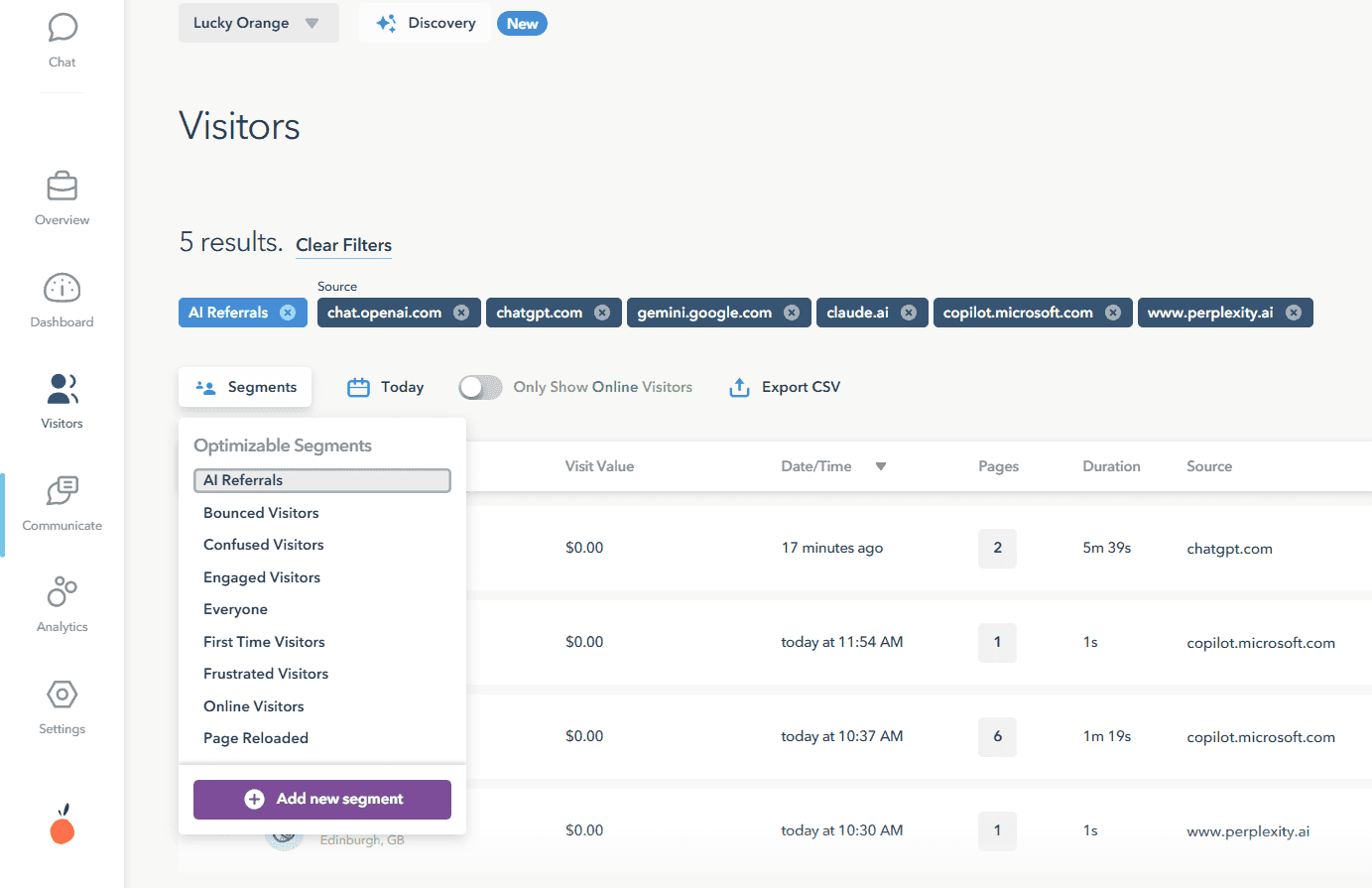
Task: Click the AI Referrals filter chip label
Action: click(x=228, y=313)
